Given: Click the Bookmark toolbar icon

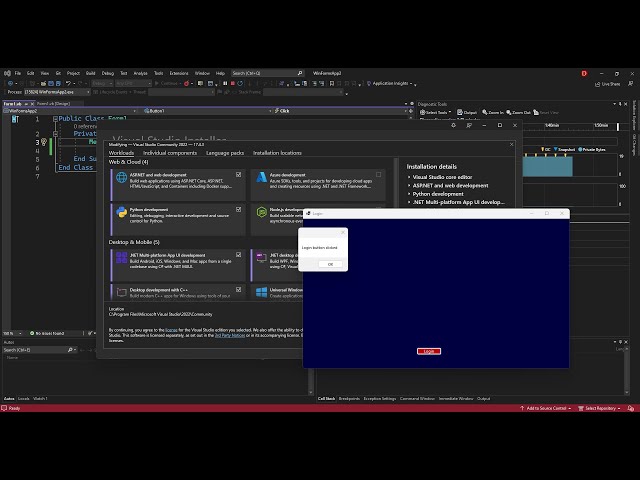Looking at the screenshot, I should coord(331,83).
